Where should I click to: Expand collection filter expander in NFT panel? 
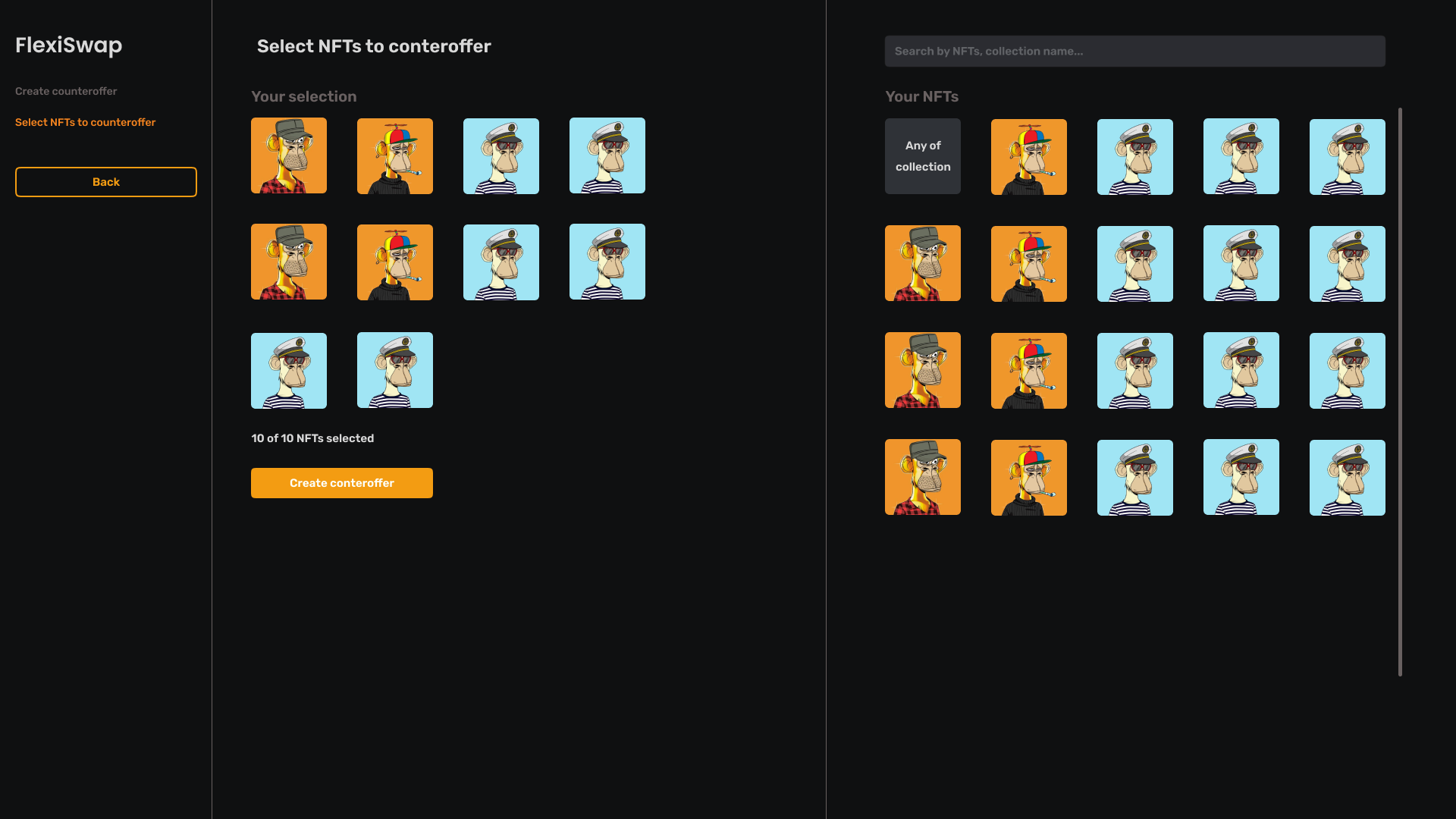click(923, 156)
